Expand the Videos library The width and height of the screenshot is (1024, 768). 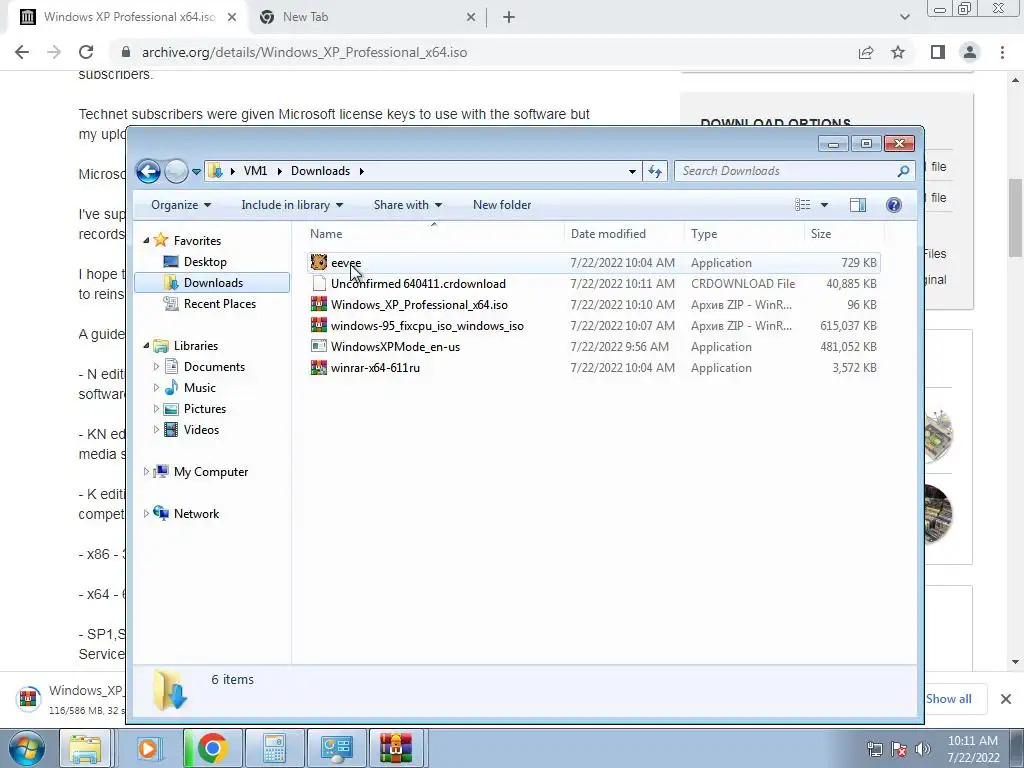tap(156, 430)
